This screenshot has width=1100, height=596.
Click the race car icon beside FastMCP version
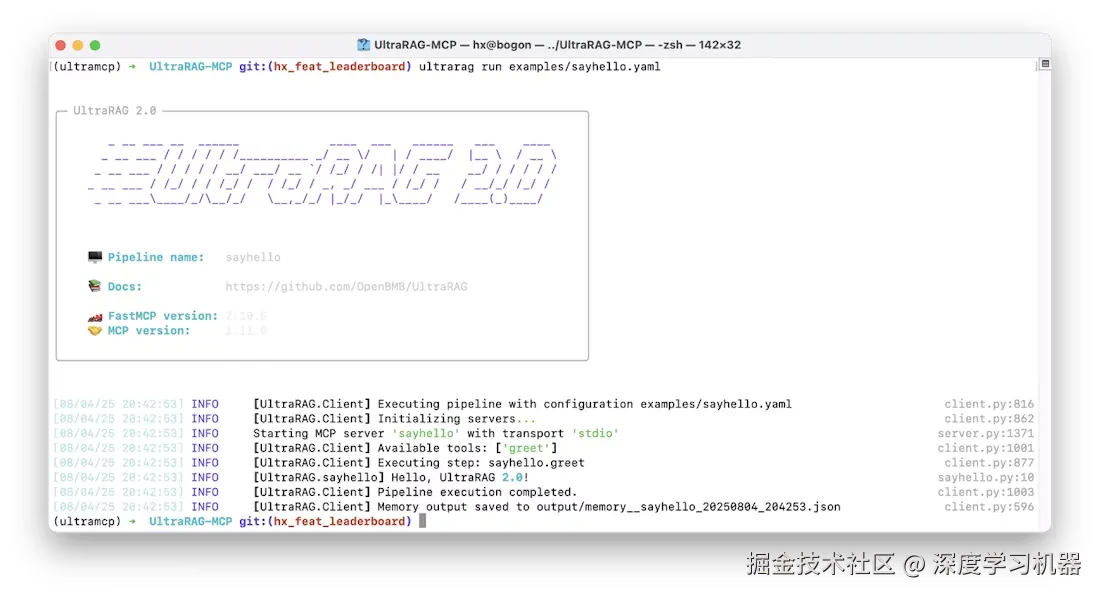click(95, 316)
